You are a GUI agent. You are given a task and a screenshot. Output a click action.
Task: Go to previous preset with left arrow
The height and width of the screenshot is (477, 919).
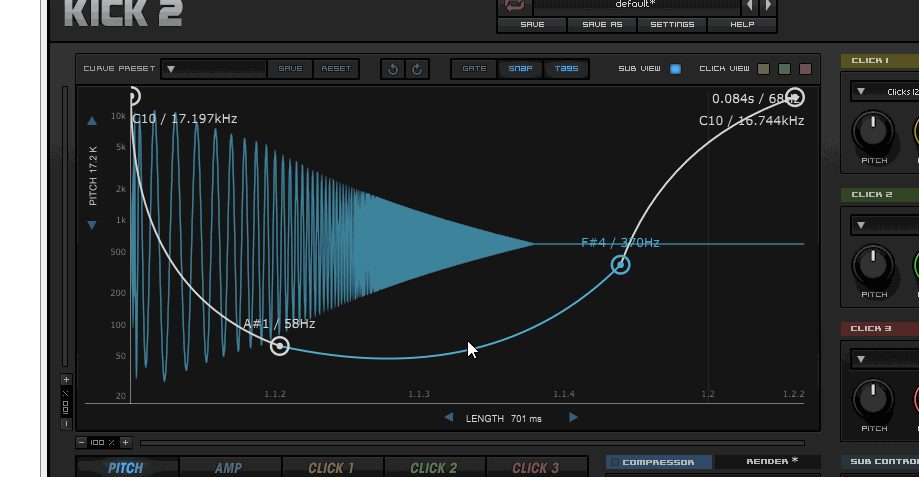click(x=750, y=6)
